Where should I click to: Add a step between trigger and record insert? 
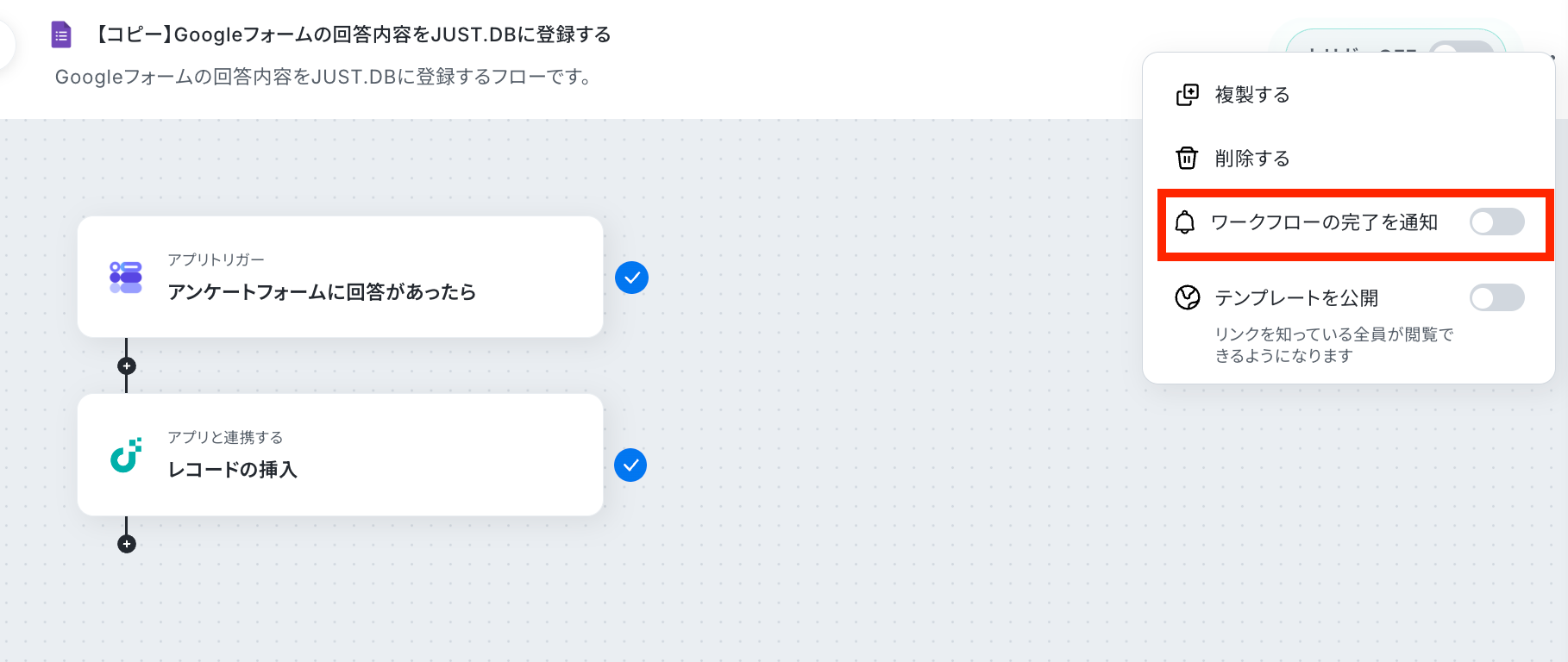coord(127,366)
